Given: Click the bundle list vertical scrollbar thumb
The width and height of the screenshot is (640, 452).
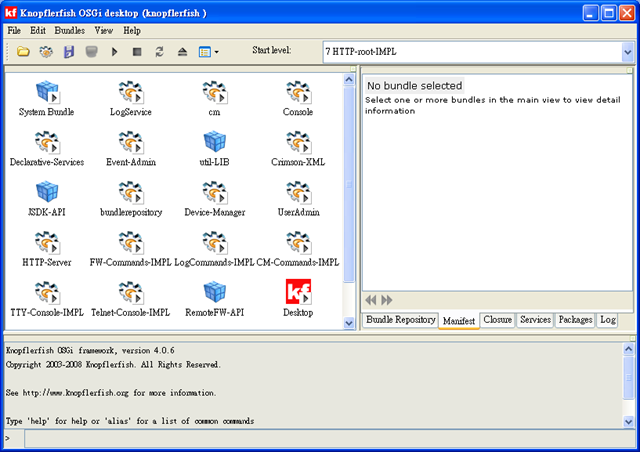Looking at the screenshot, I should pyautogui.click(x=349, y=184).
